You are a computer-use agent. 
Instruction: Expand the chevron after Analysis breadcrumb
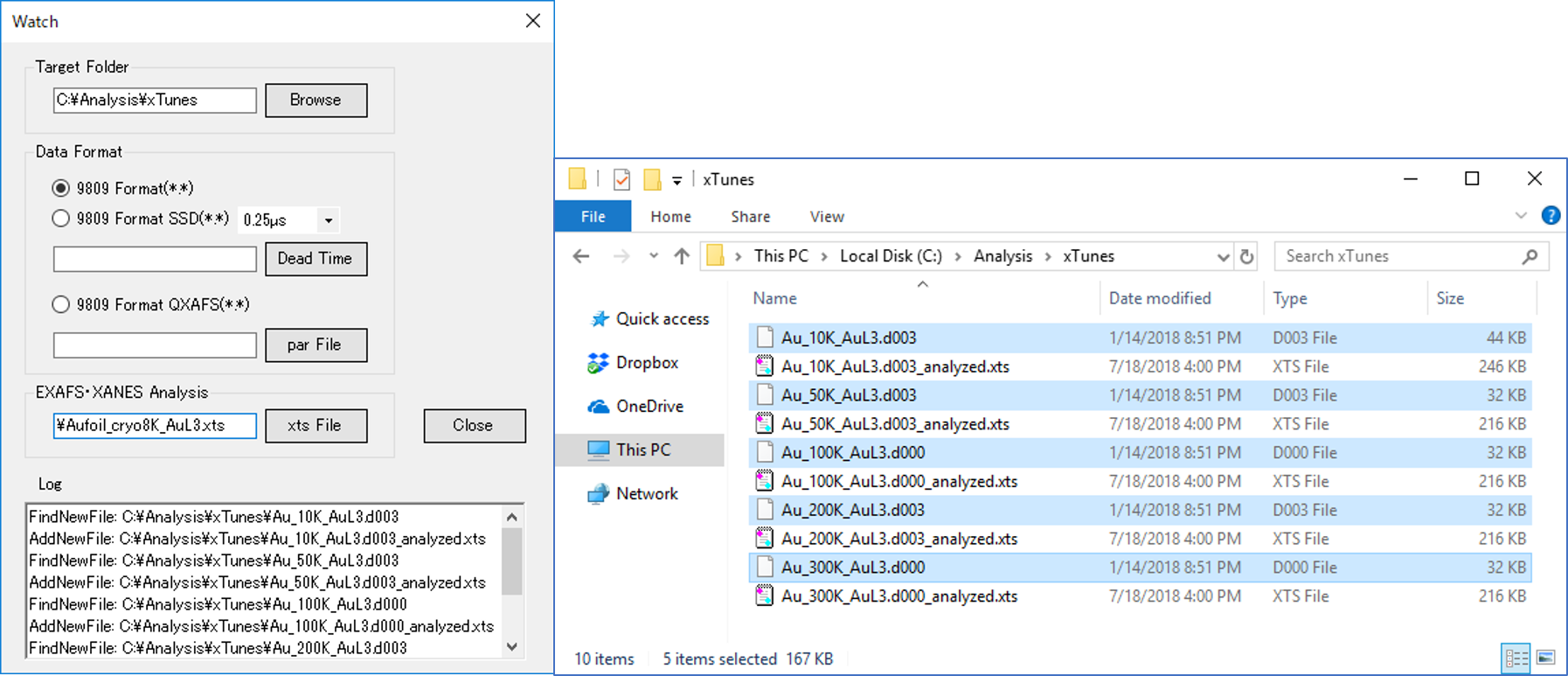[1048, 256]
